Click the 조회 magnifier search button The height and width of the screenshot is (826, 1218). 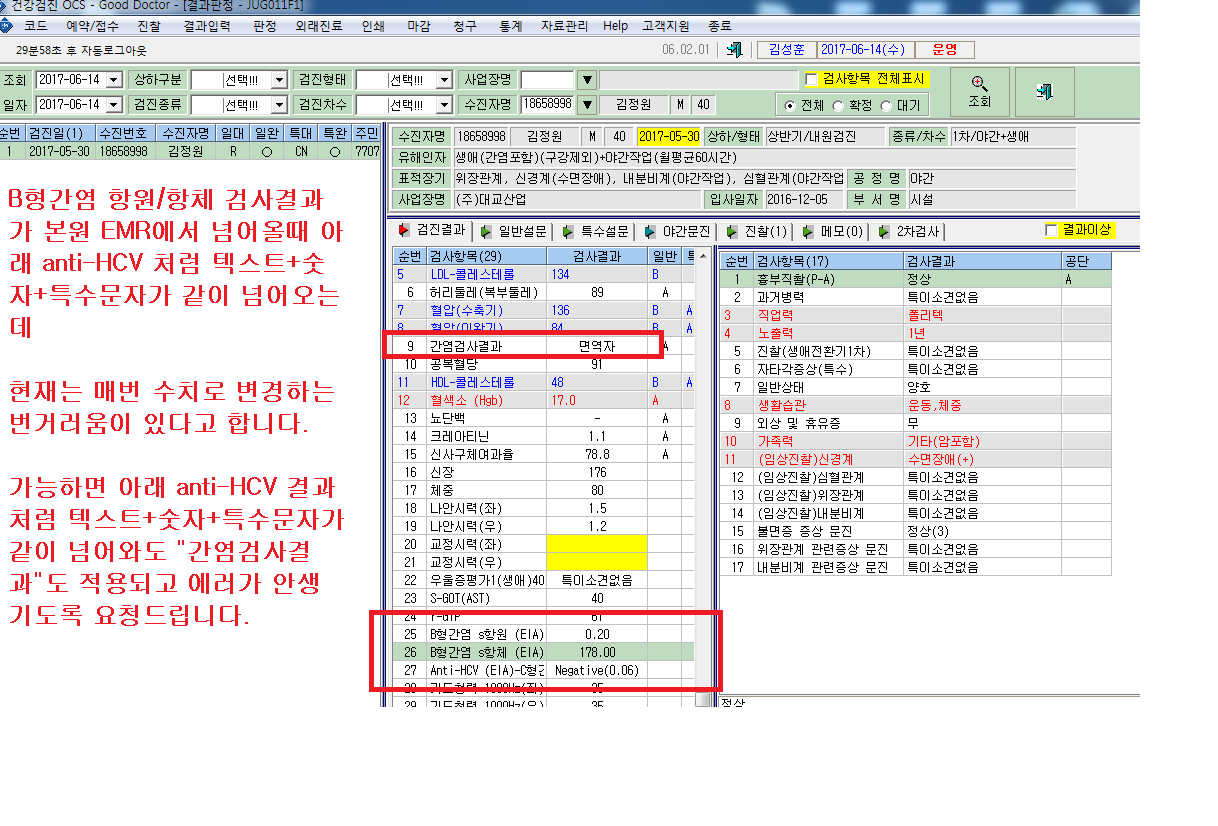coord(979,92)
